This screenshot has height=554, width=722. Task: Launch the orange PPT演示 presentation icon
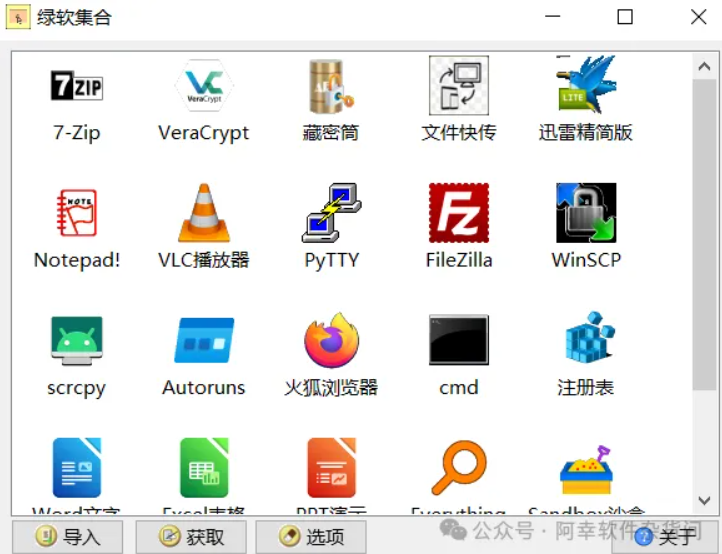pos(332,468)
